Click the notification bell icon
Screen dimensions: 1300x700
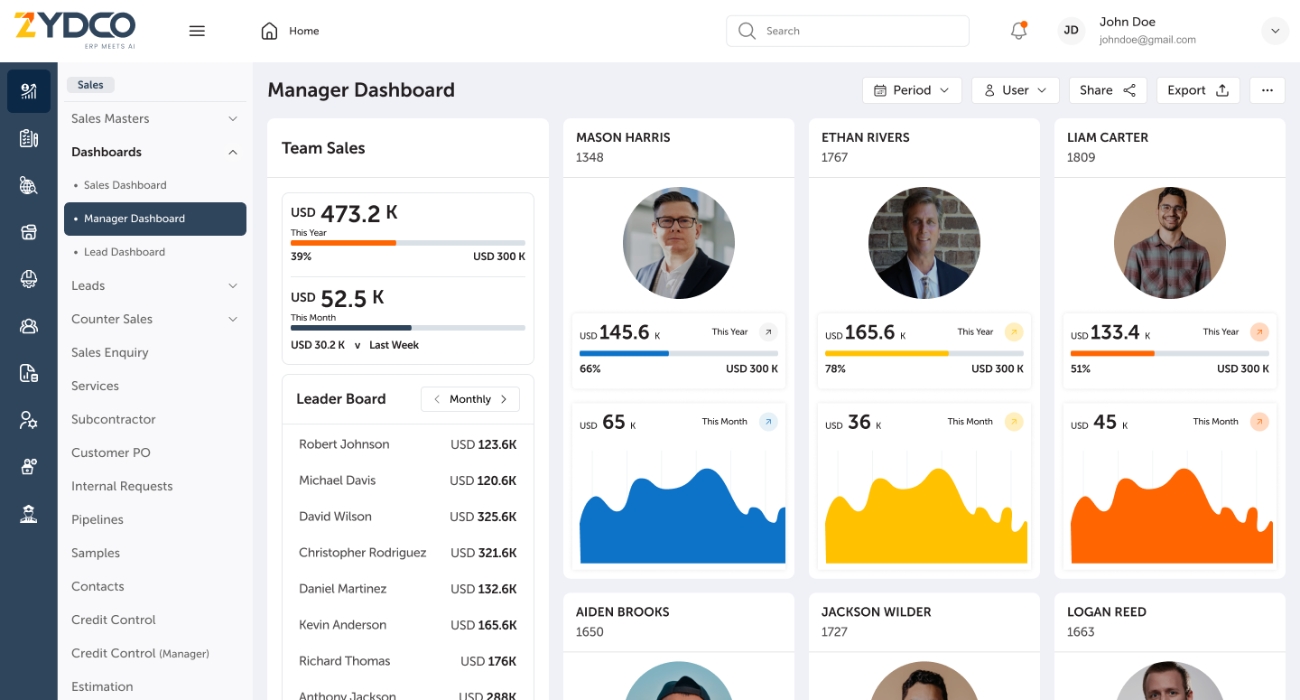1018,31
